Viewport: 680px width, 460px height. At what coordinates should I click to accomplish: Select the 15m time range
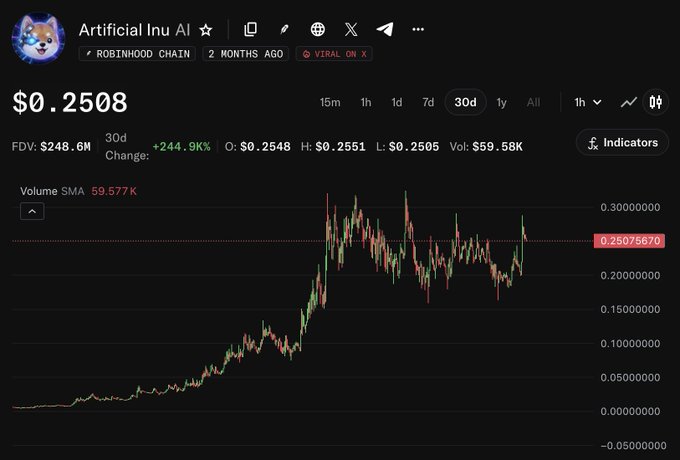(x=330, y=102)
